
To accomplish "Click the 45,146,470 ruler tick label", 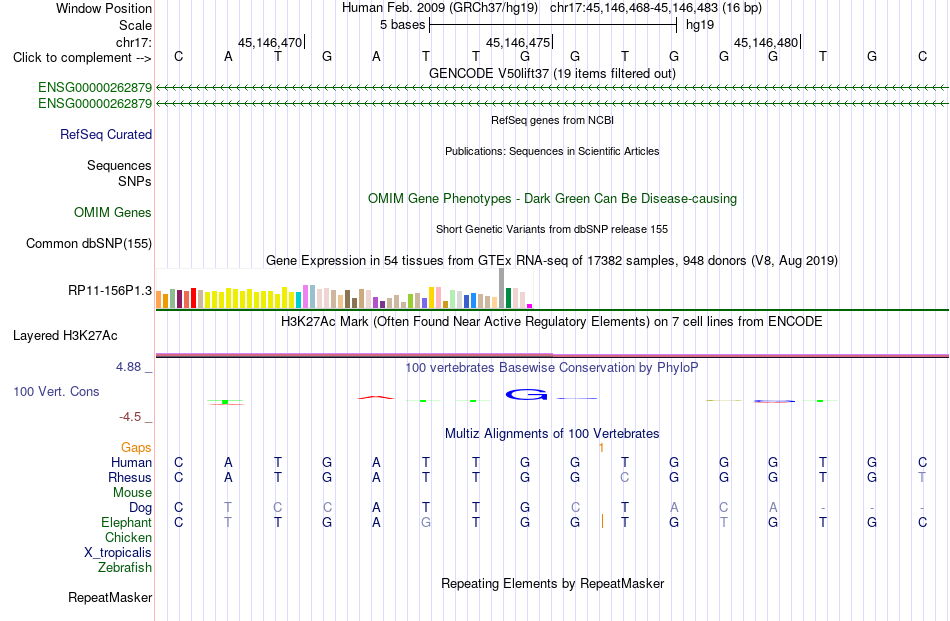I will [x=270, y=42].
